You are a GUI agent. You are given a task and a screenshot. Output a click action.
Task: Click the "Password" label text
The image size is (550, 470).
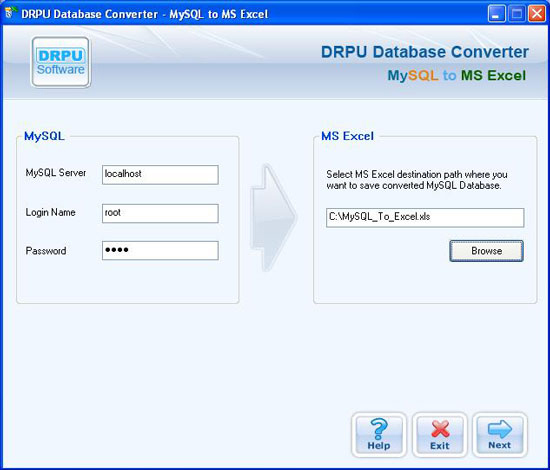point(46,251)
